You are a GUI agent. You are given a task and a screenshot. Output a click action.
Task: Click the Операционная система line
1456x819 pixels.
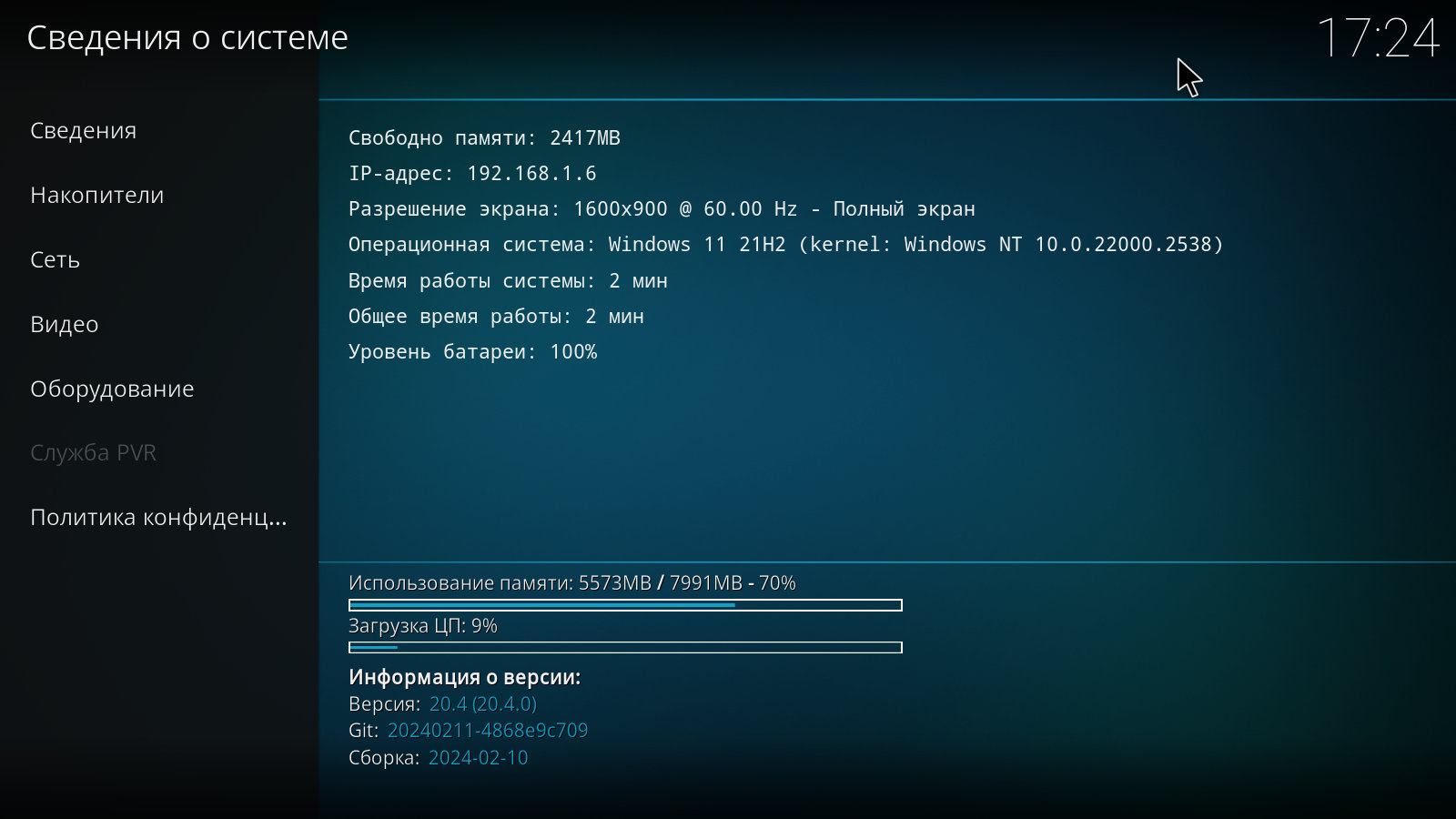click(x=786, y=244)
